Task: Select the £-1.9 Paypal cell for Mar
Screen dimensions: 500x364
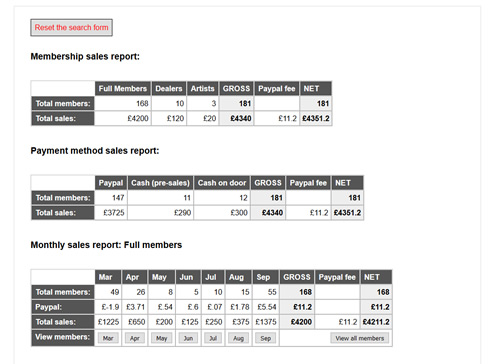Action: (x=108, y=307)
